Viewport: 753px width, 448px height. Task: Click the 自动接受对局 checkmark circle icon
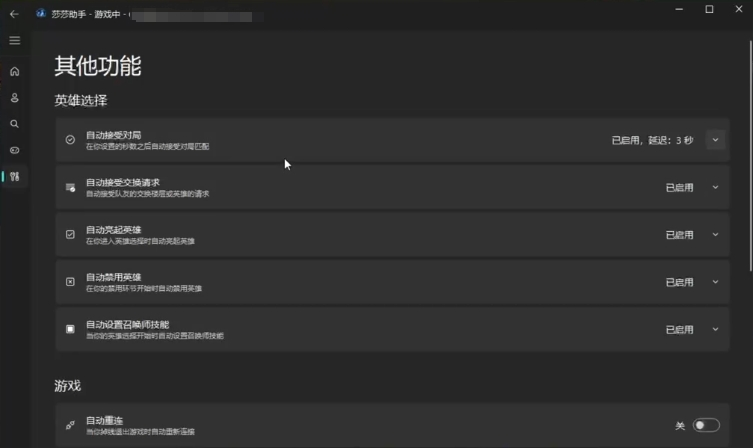(70, 140)
